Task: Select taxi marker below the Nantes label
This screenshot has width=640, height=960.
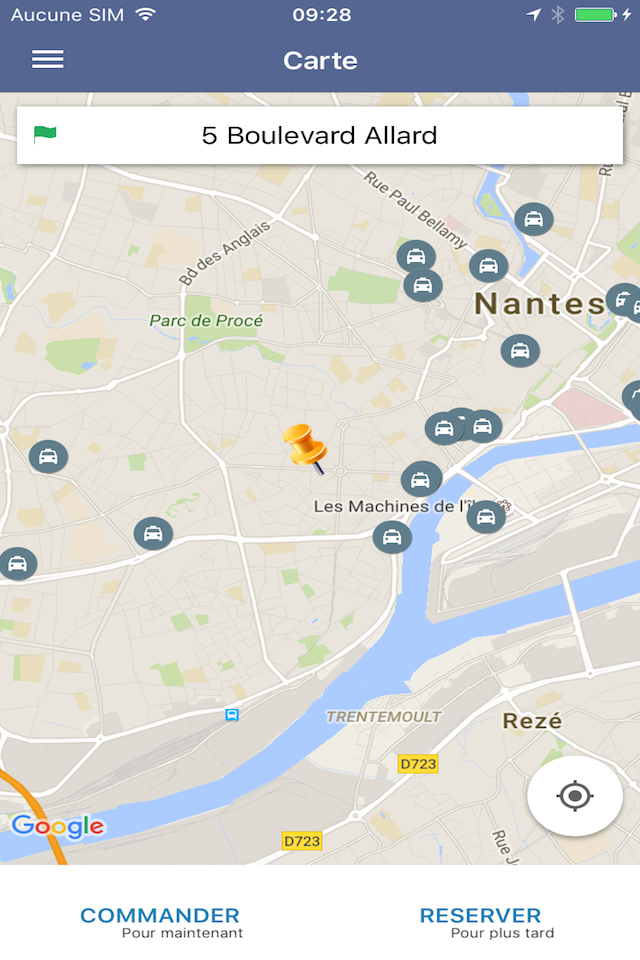Action: [520, 351]
